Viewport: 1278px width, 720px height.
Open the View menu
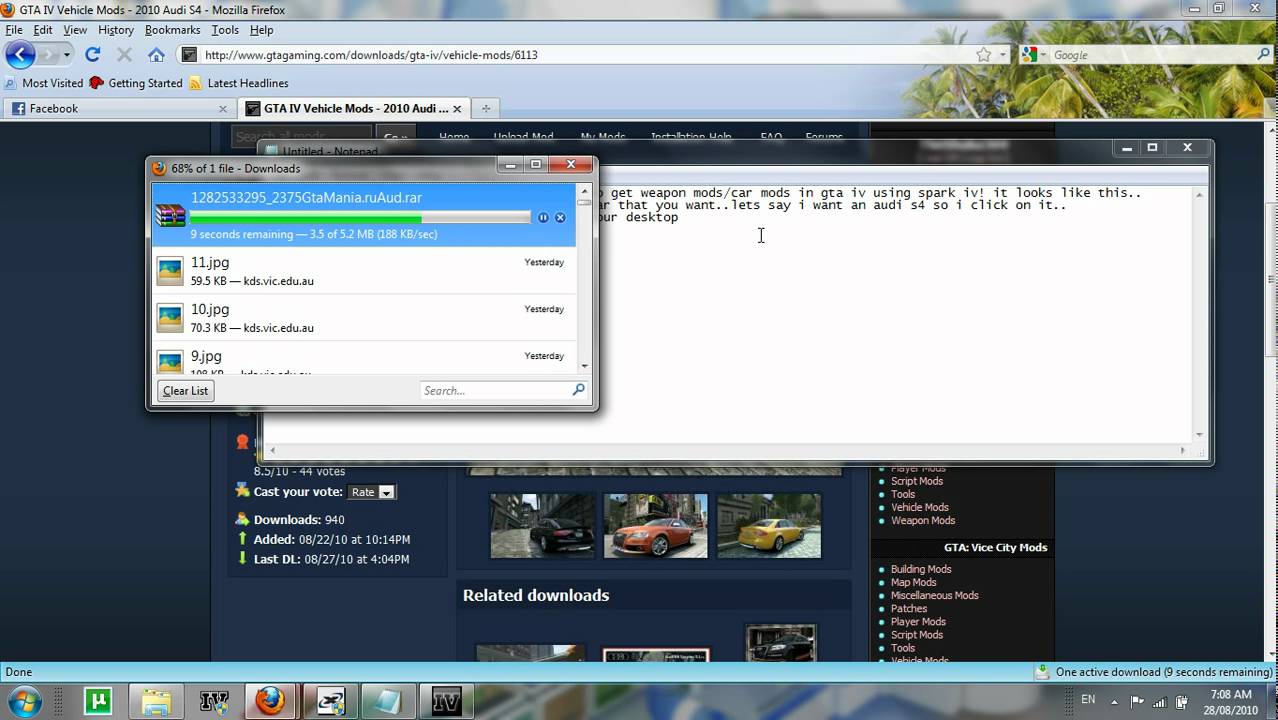pos(75,30)
